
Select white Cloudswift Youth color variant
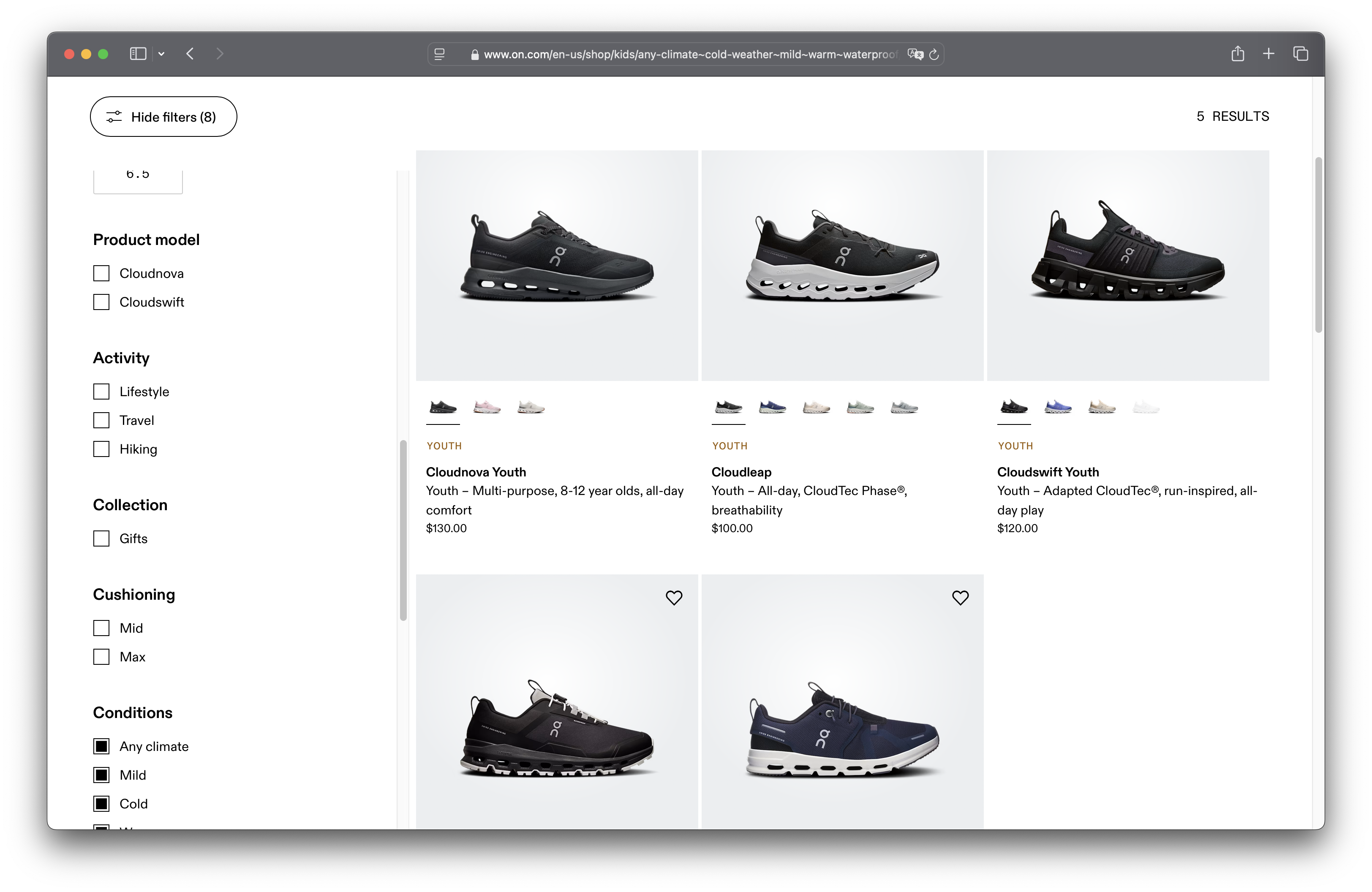coord(1146,408)
